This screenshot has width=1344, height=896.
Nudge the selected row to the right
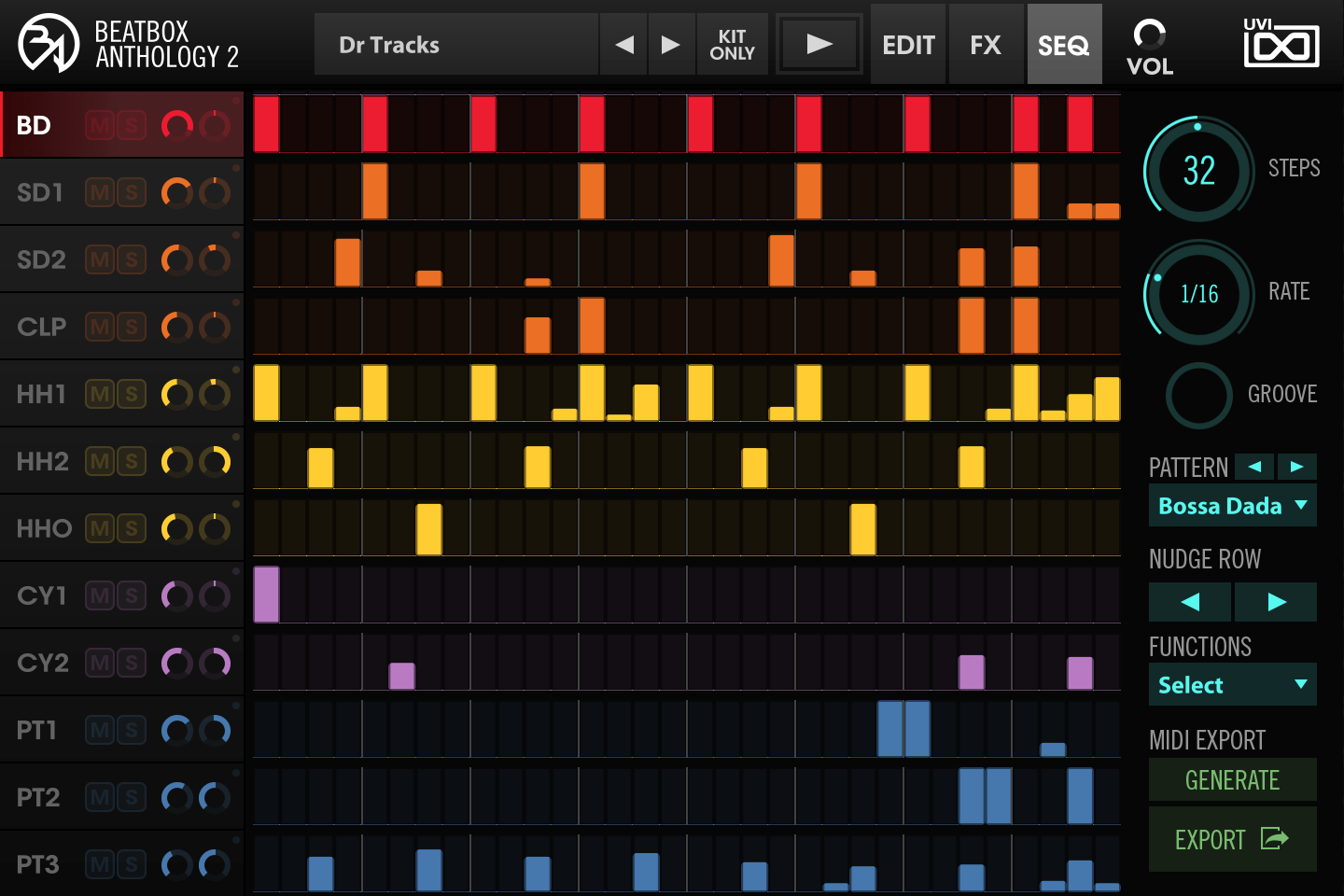pos(1275,601)
